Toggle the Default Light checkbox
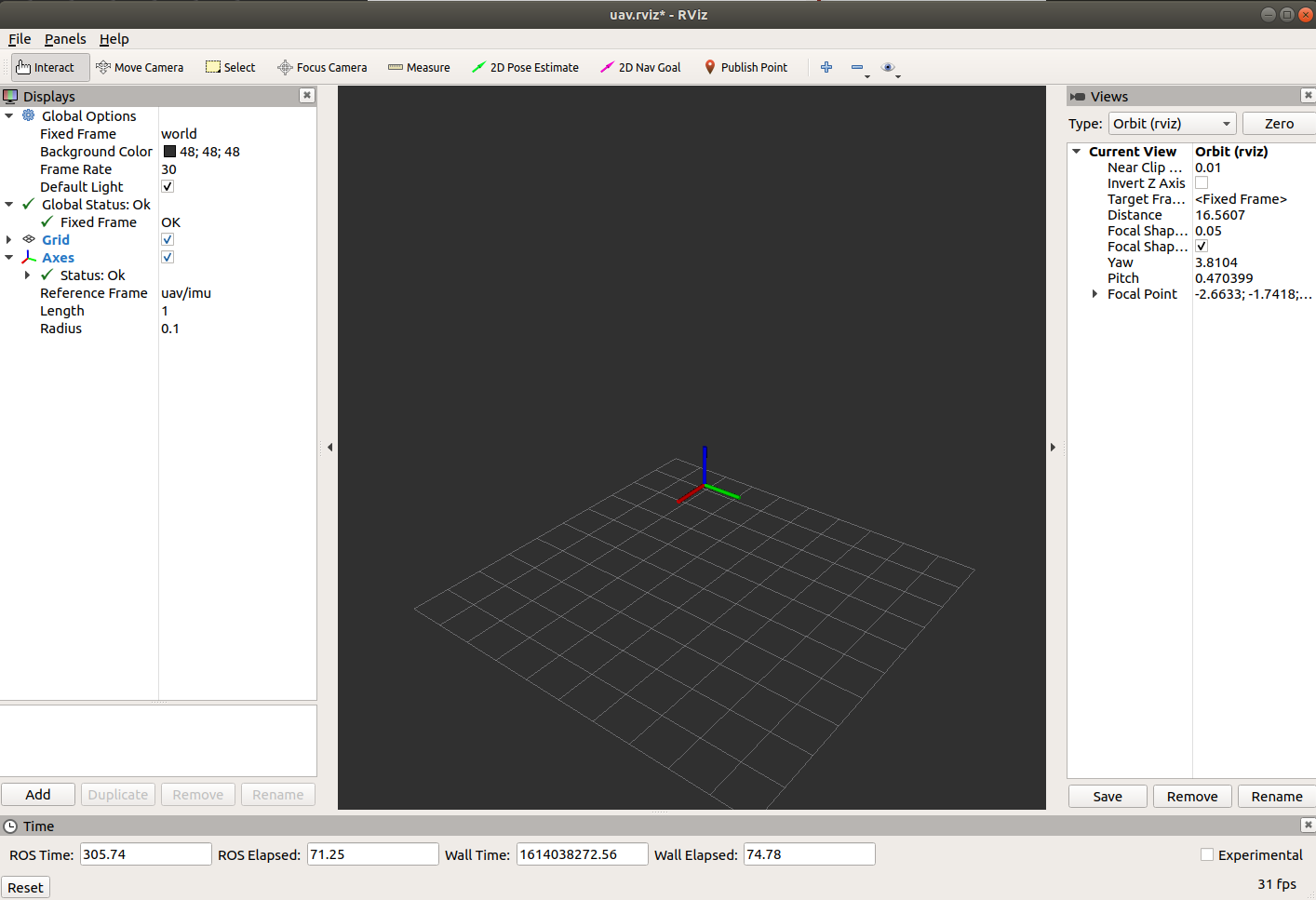Image resolution: width=1316 pixels, height=900 pixels. point(168,187)
